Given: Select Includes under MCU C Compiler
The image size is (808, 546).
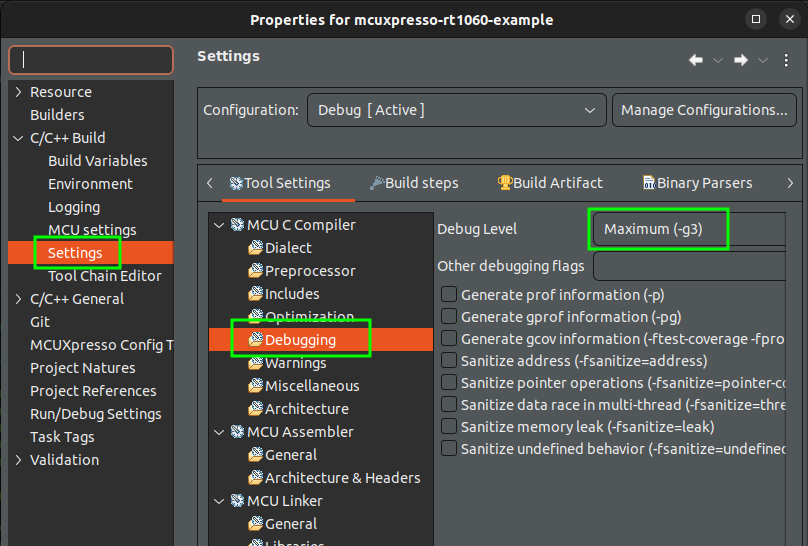Looking at the screenshot, I should tap(292, 294).
